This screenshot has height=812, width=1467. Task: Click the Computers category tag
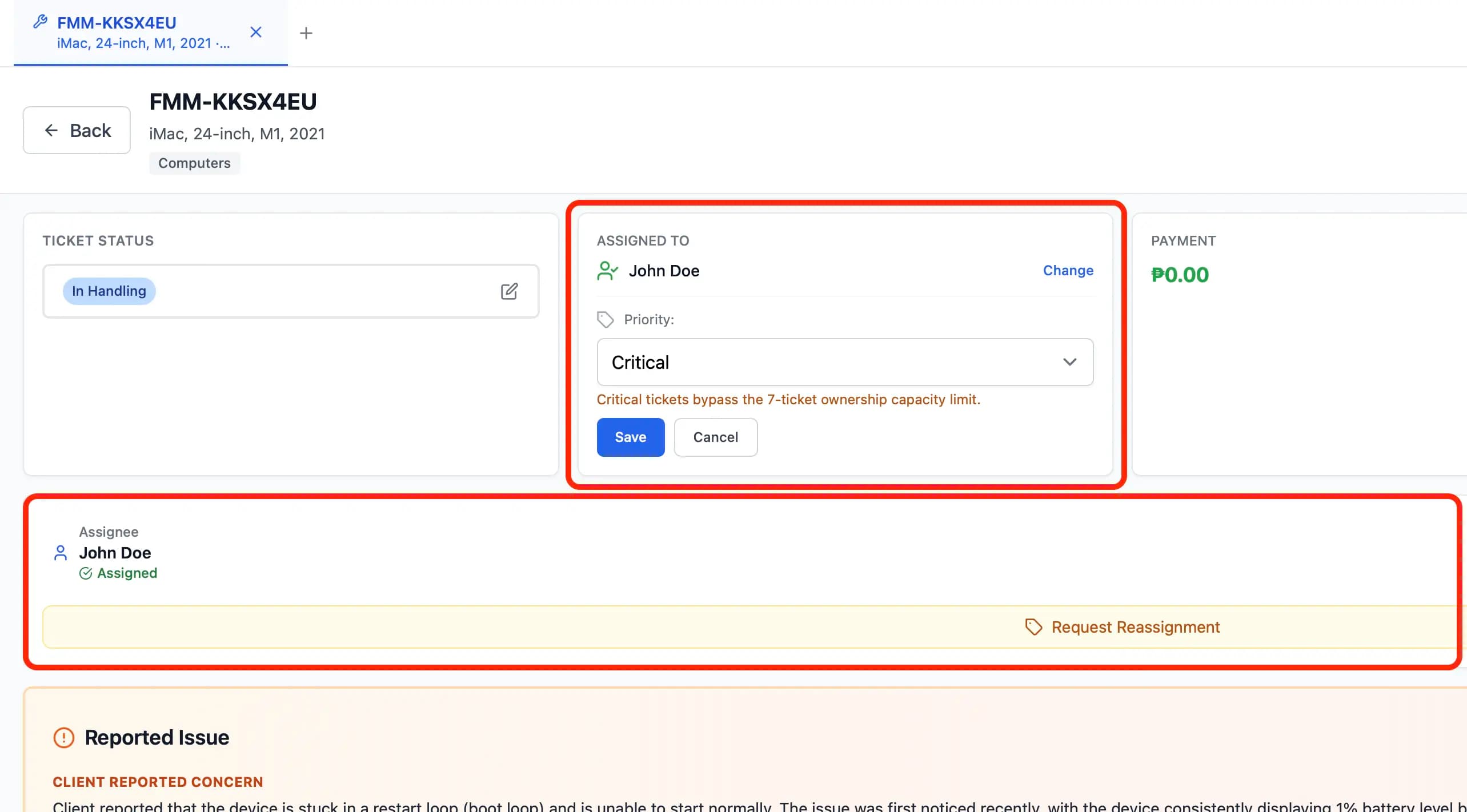click(194, 163)
